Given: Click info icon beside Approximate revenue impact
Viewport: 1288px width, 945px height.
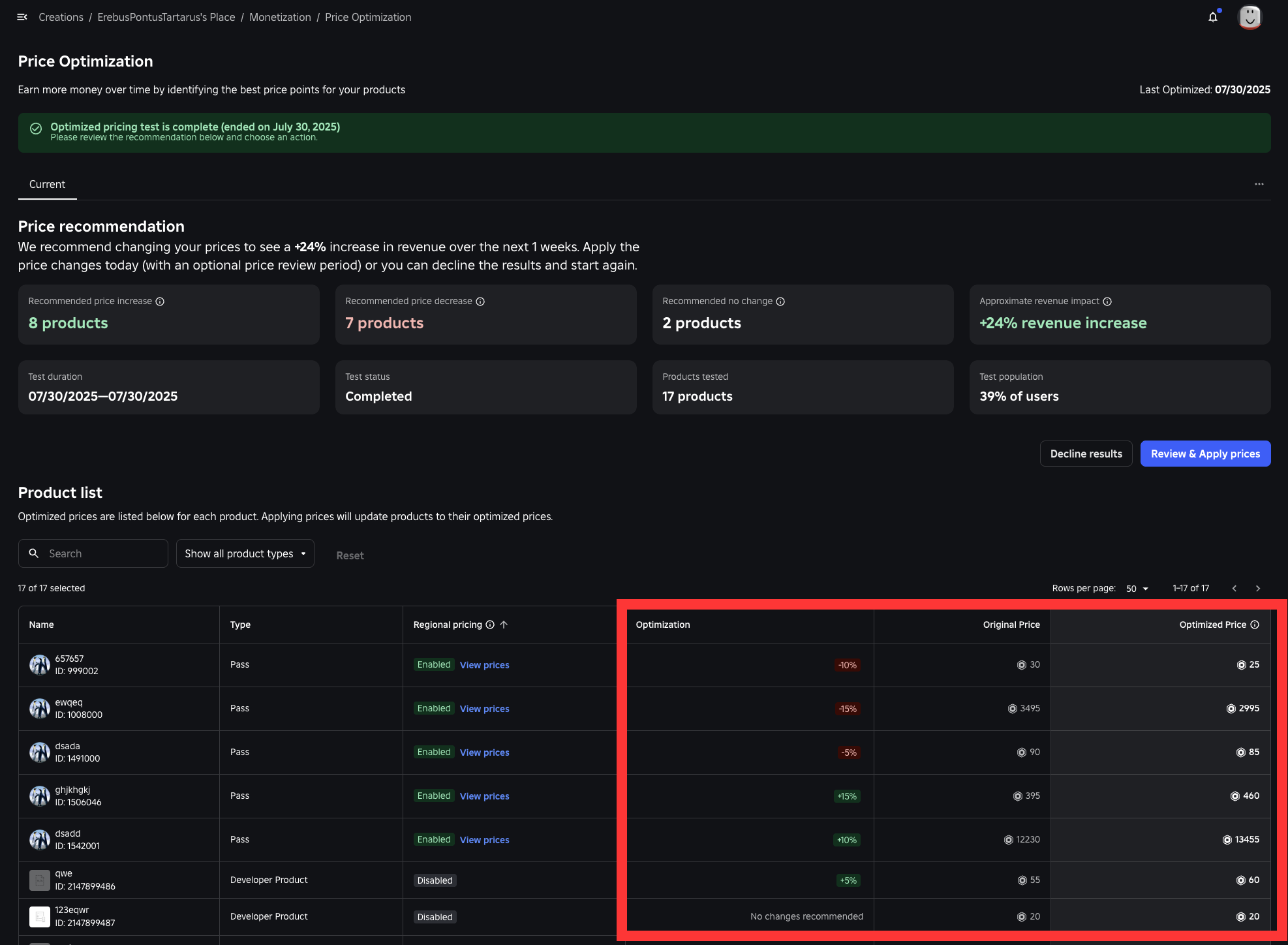Looking at the screenshot, I should [x=1107, y=302].
